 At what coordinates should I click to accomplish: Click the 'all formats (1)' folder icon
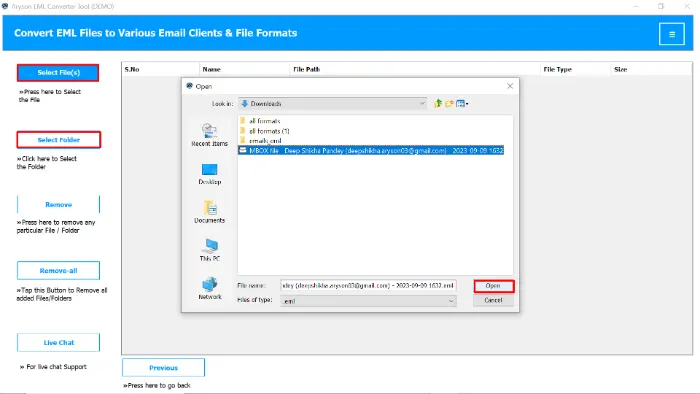[242, 131]
